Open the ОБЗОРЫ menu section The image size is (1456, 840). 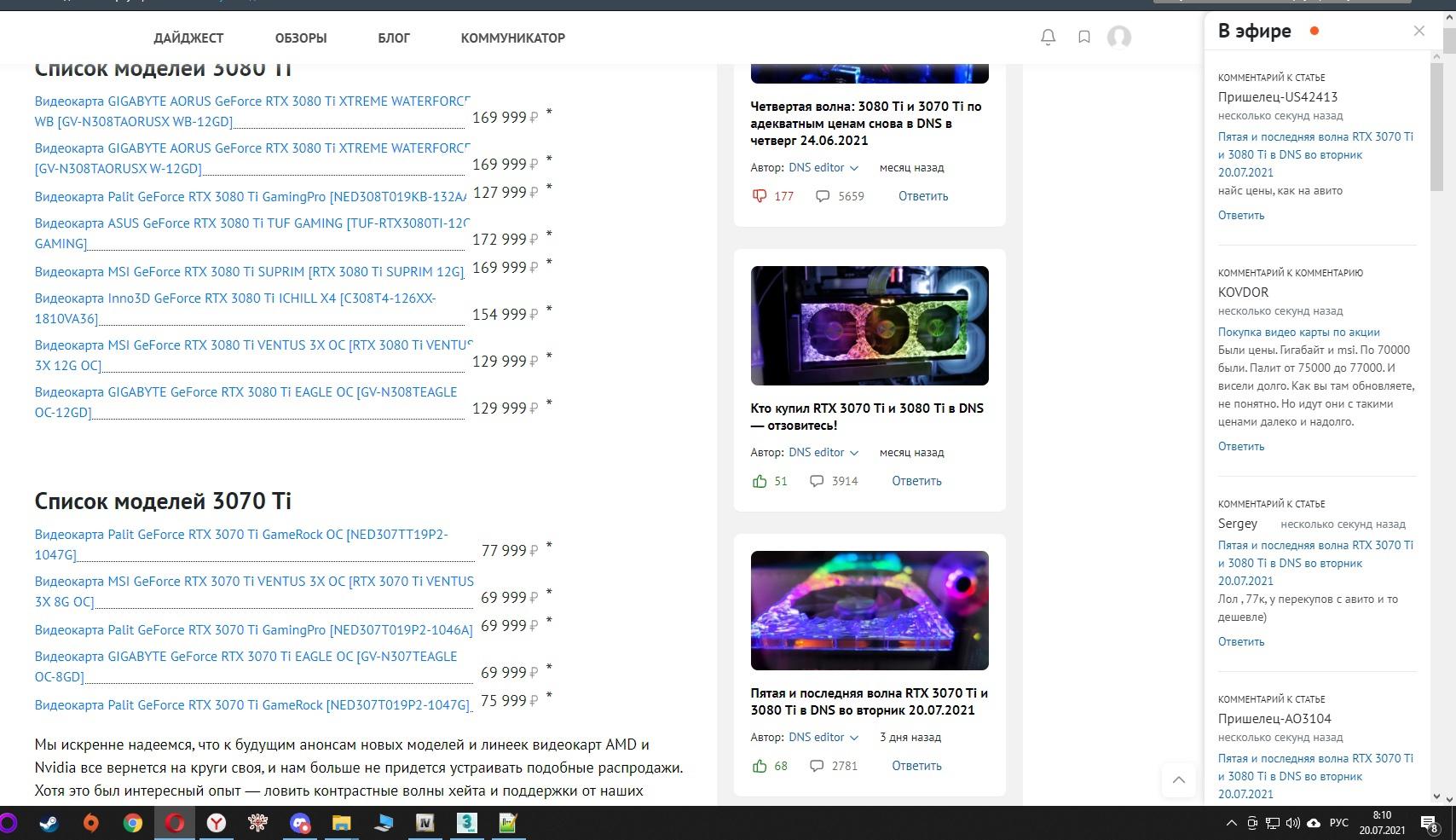[x=301, y=38]
